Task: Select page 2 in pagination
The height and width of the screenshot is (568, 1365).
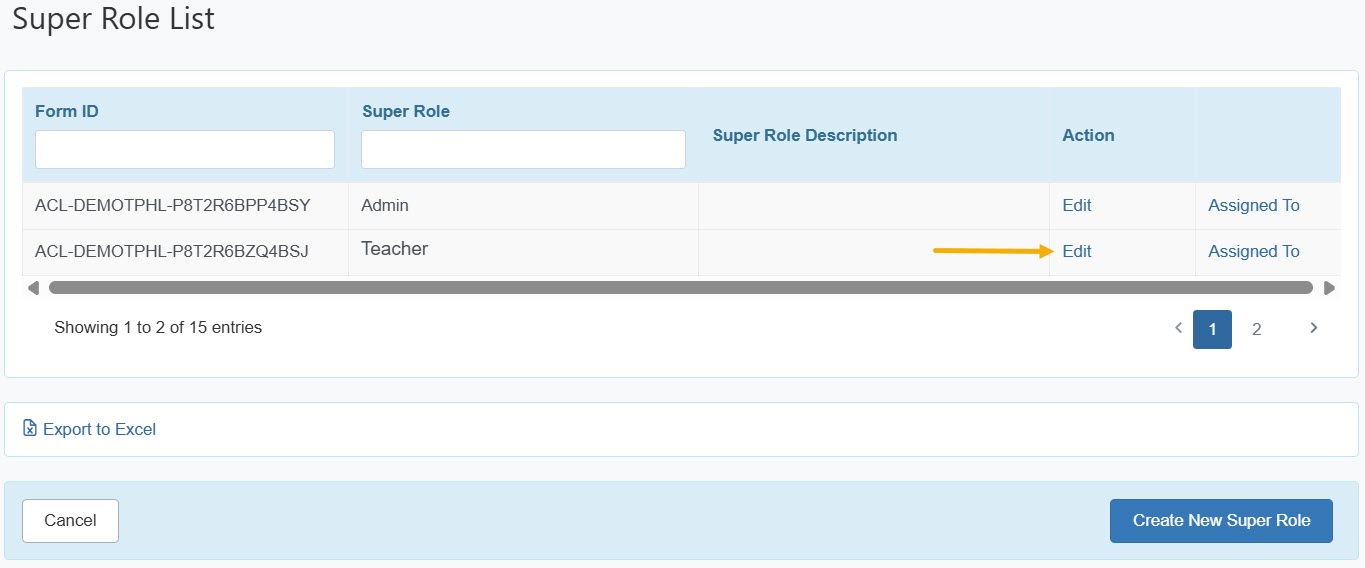Action: coord(1257,329)
